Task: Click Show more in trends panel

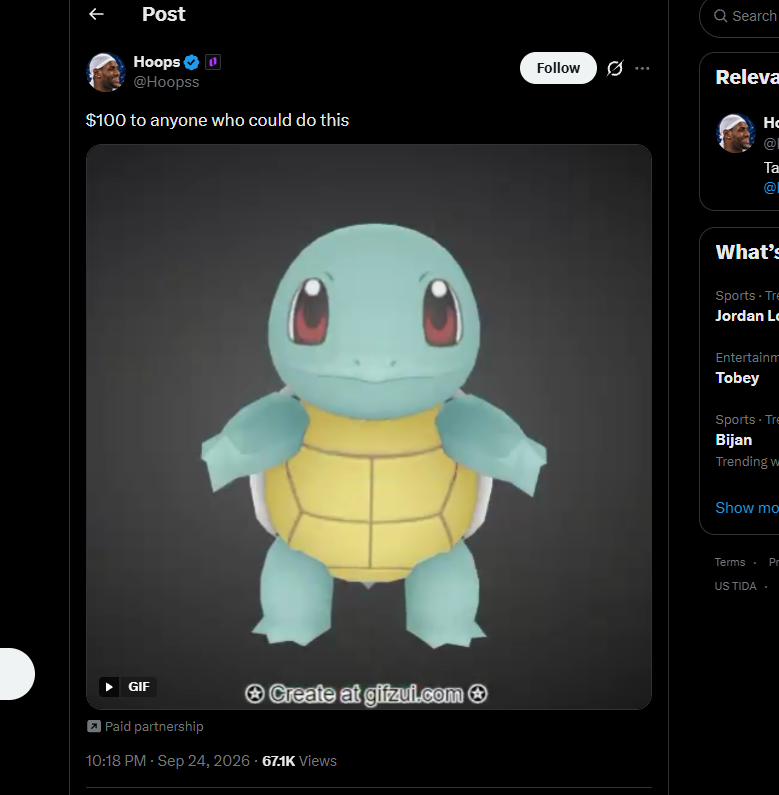Action: pyautogui.click(x=747, y=508)
